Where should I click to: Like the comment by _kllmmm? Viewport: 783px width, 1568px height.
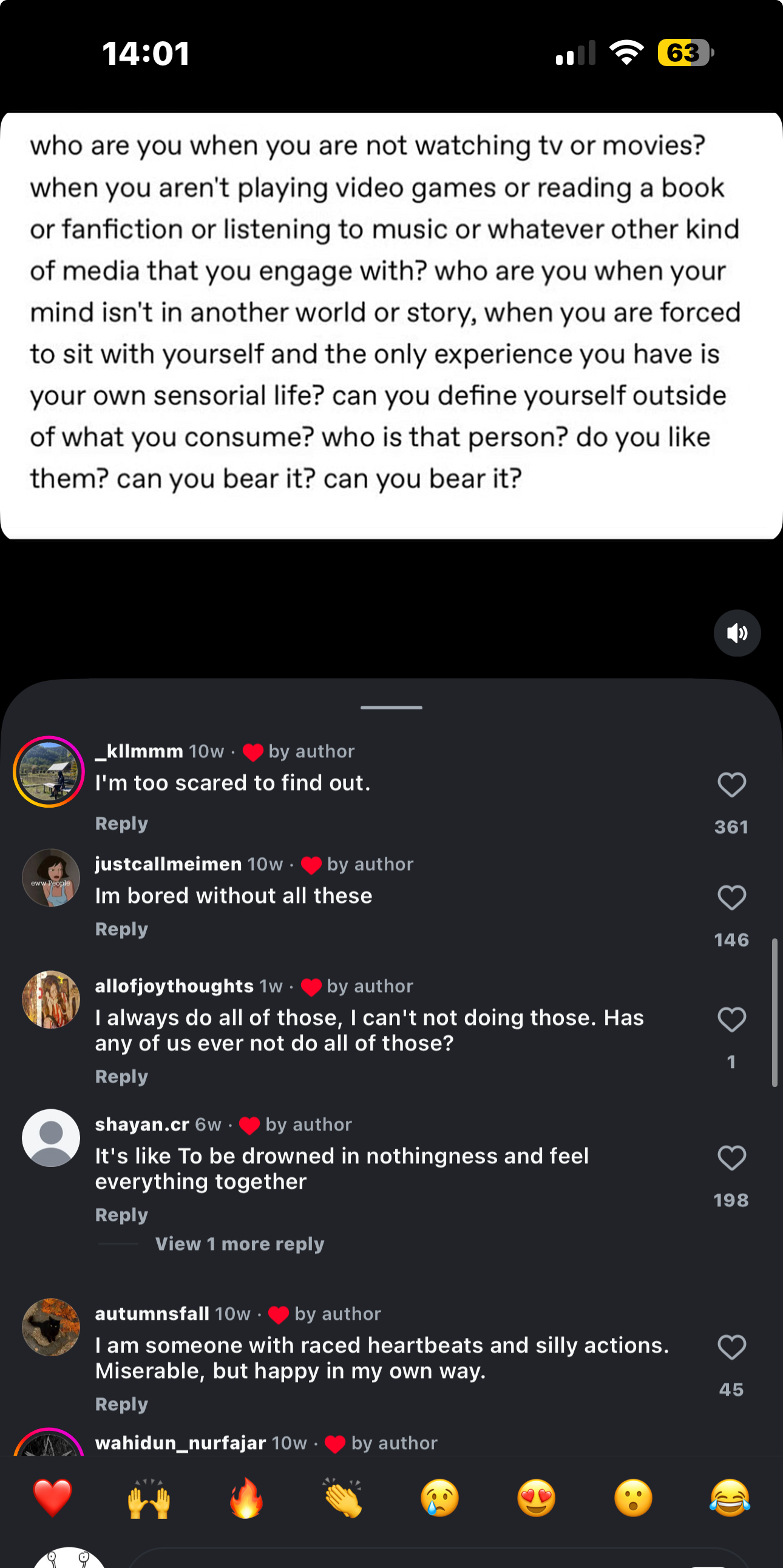tap(731, 785)
